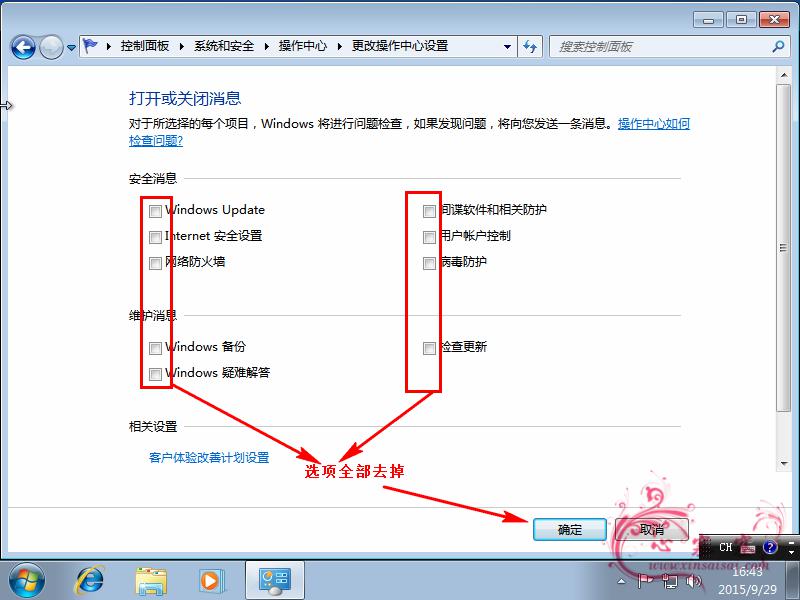Open Internet Explorer from the taskbar
This screenshot has width=800, height=600.
pos(89,581)
